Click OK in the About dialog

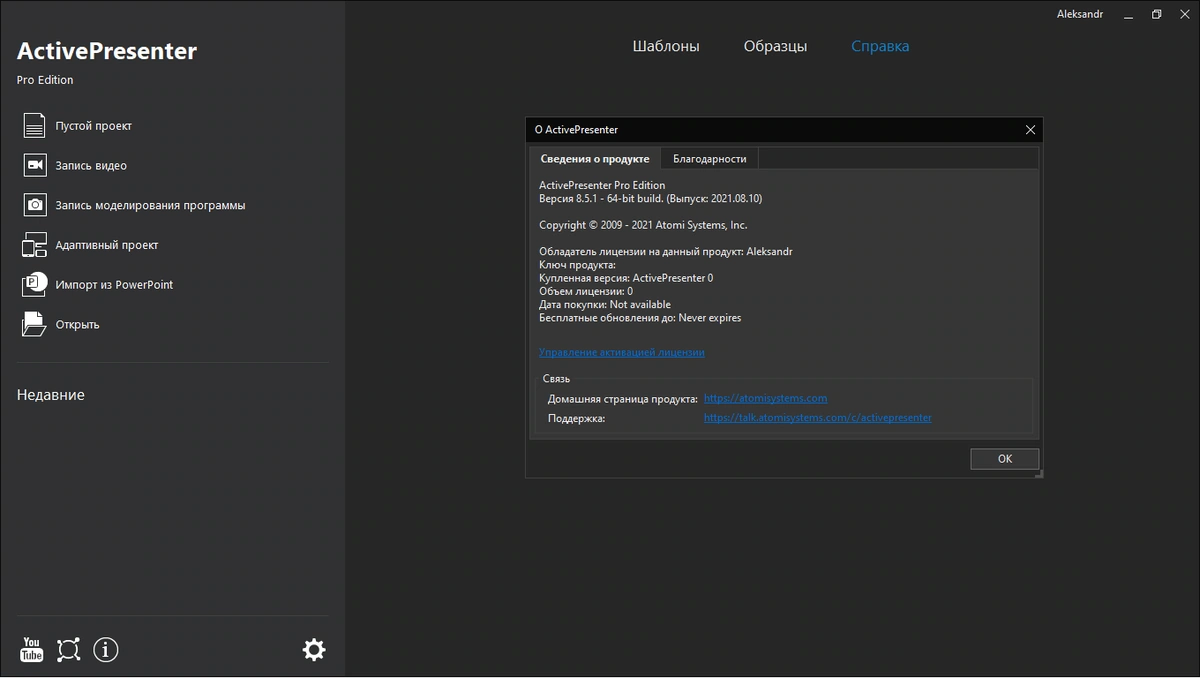pyautogui.click(x=1005, y=459)
